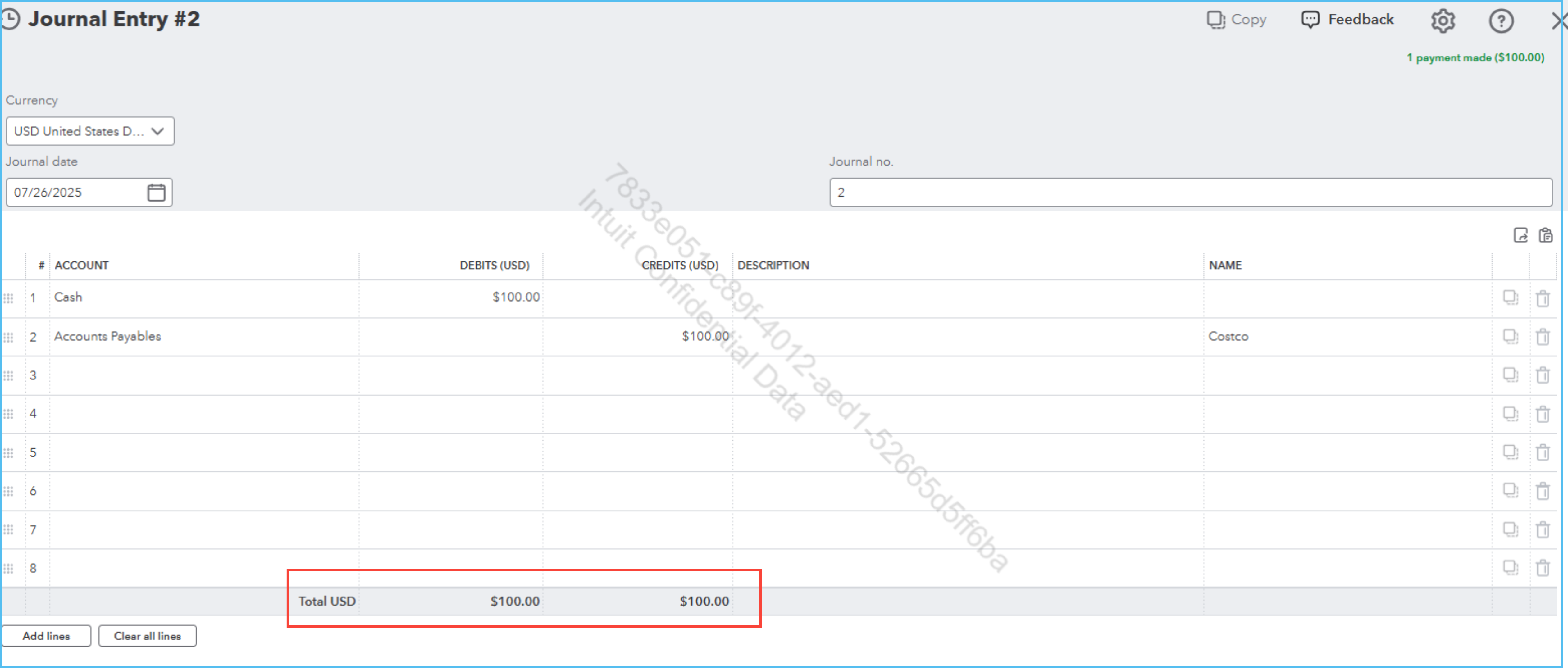Image resolution: width=1568 pixels, height=672 pixels.
Task: Click the Copy button at top
Action: click(1236, 20)
